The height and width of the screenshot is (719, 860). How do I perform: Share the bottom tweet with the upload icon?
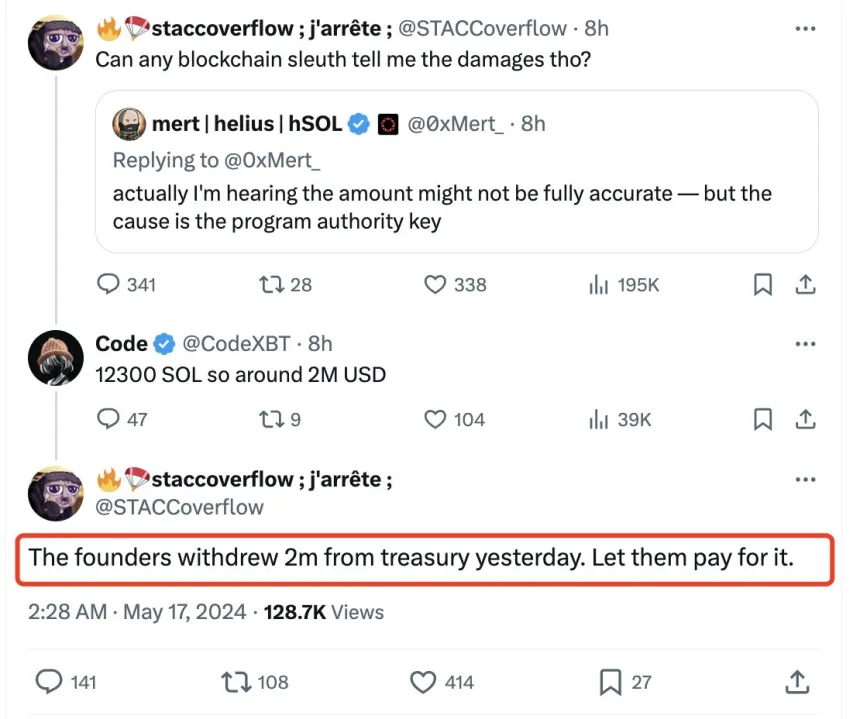coord(798,682)
